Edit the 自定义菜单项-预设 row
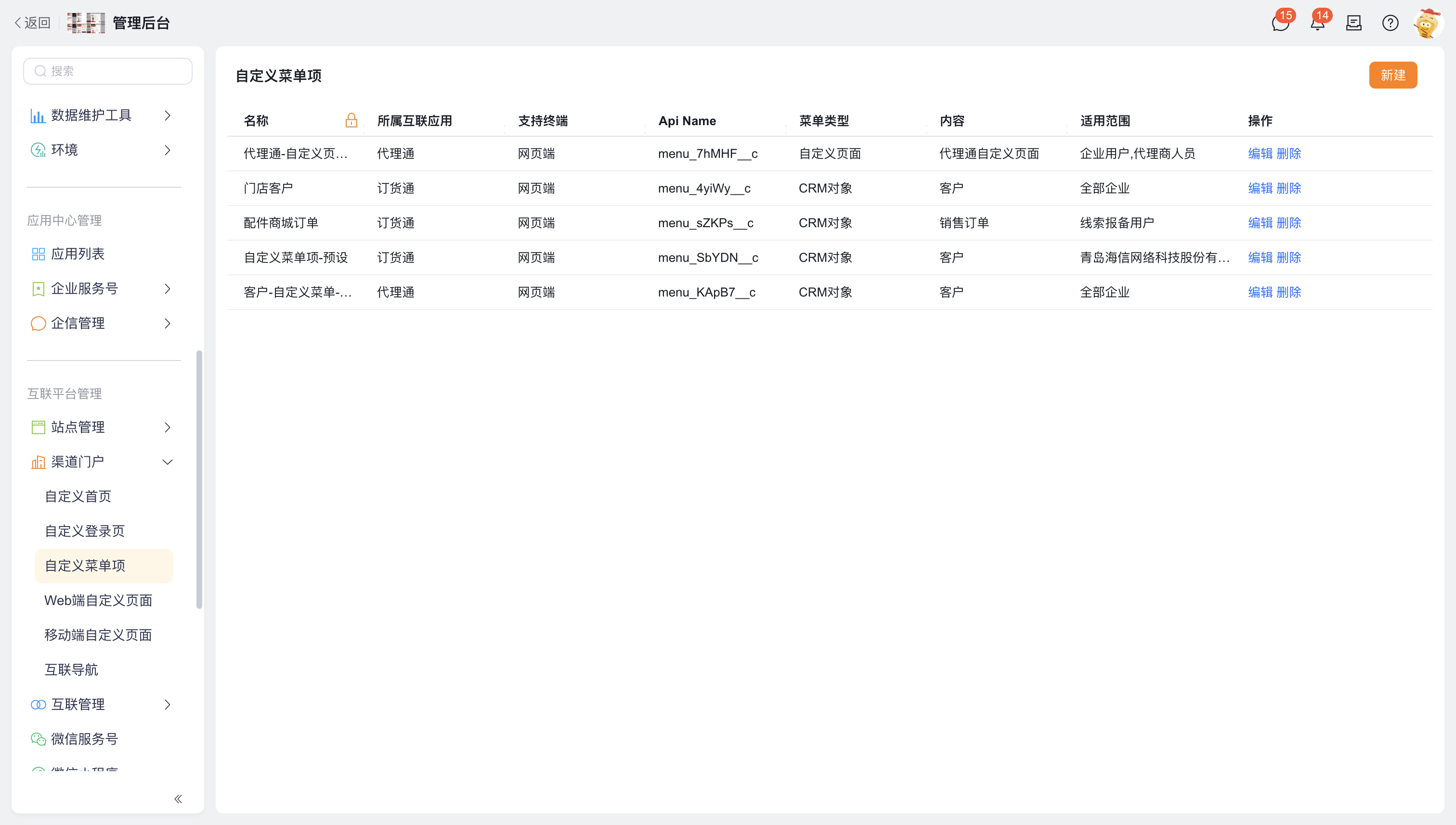Viewport: 1456px width, 825px height. coord(1260,257)
